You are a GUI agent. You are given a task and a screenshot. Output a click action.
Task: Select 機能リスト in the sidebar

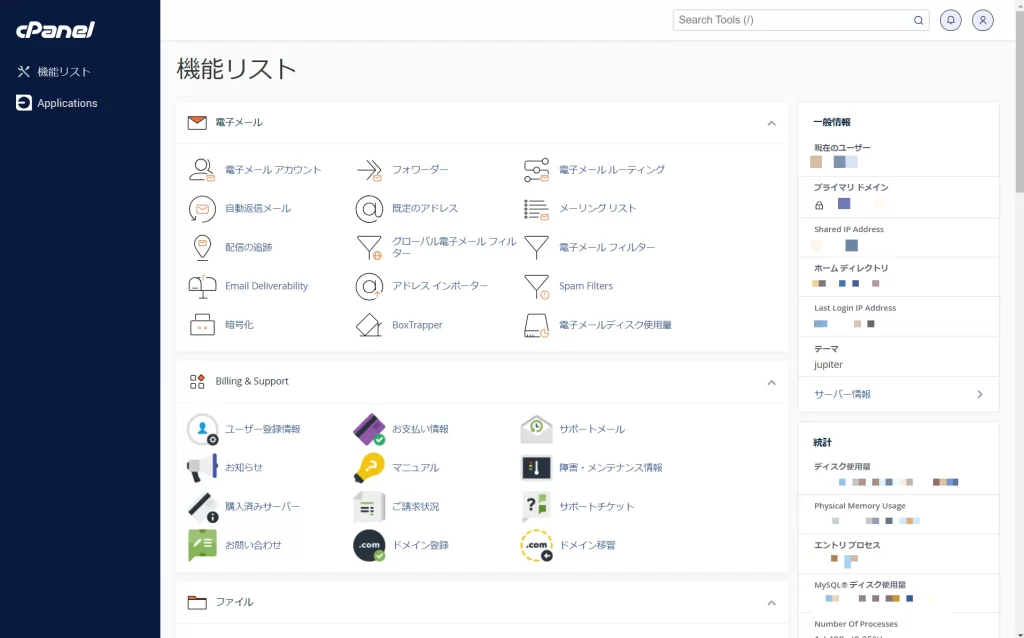pyautogui.click(x=64, y=72)
